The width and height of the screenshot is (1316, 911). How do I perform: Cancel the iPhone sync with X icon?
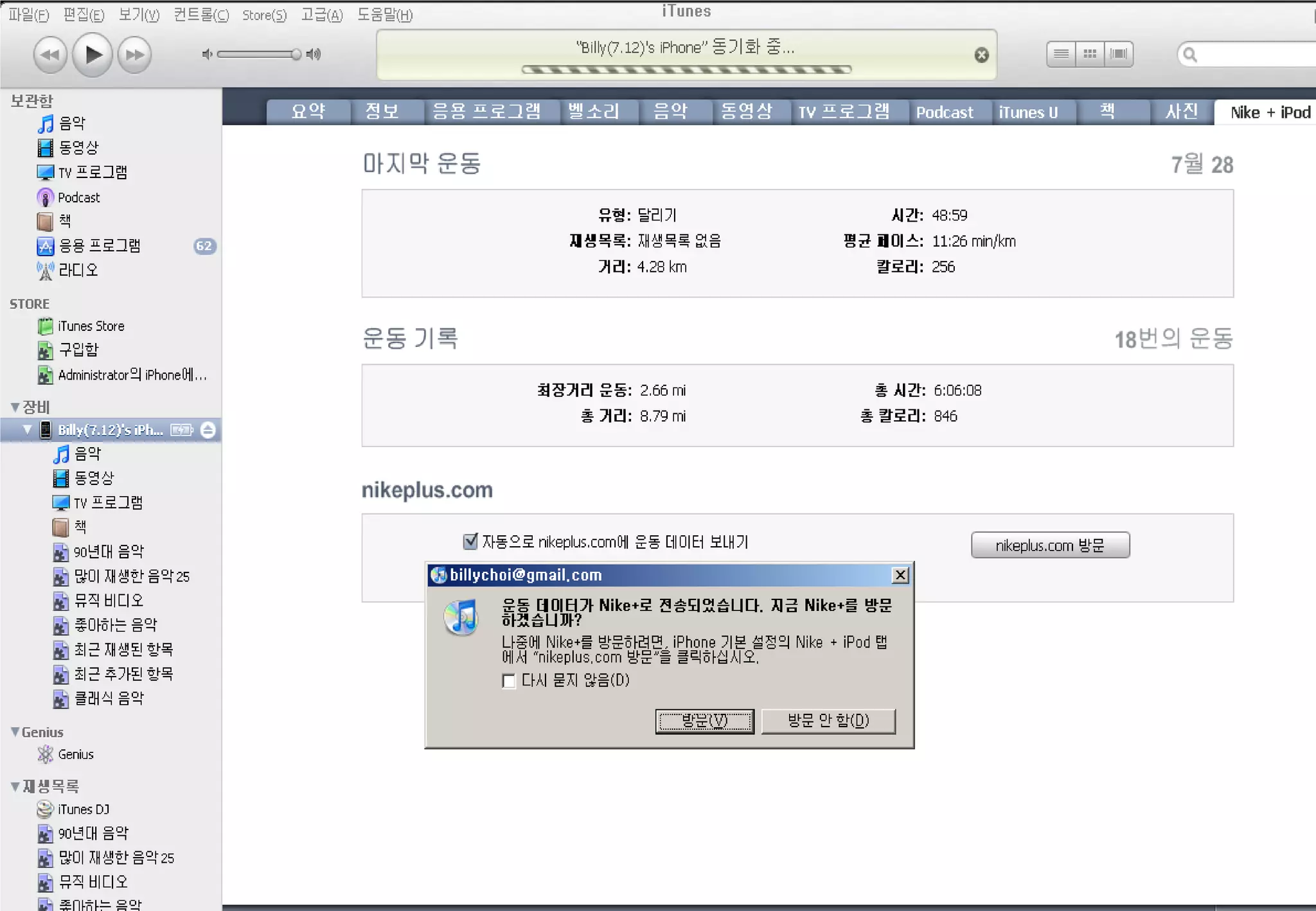tap(981, 55)
